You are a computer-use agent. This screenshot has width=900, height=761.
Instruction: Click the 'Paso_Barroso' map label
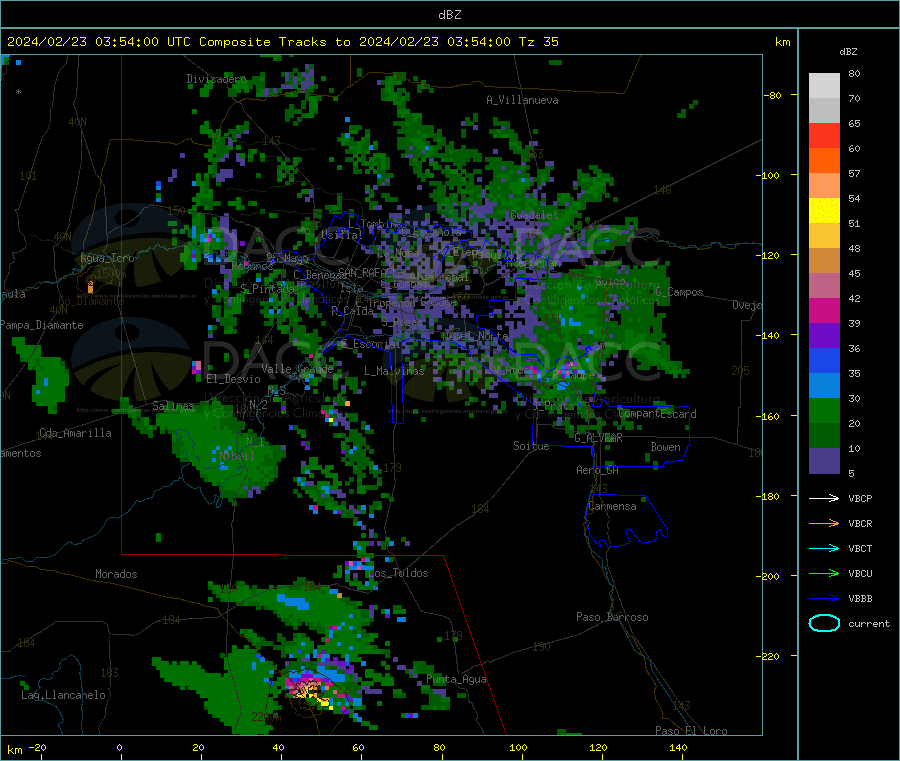612,617
